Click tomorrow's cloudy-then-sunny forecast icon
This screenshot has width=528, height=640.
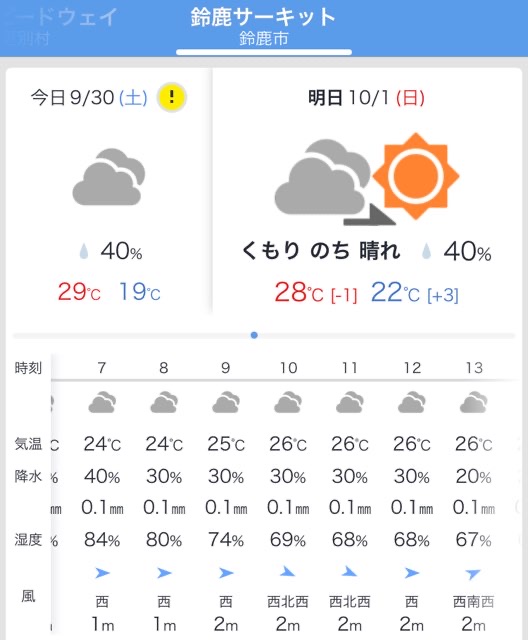coord(366,178)
